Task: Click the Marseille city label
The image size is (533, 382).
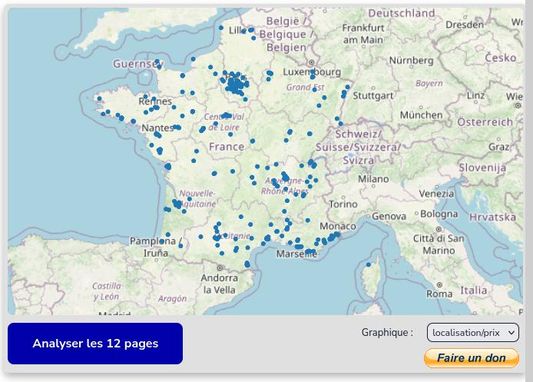Action: pyautogui.click(x=296, y=254)
